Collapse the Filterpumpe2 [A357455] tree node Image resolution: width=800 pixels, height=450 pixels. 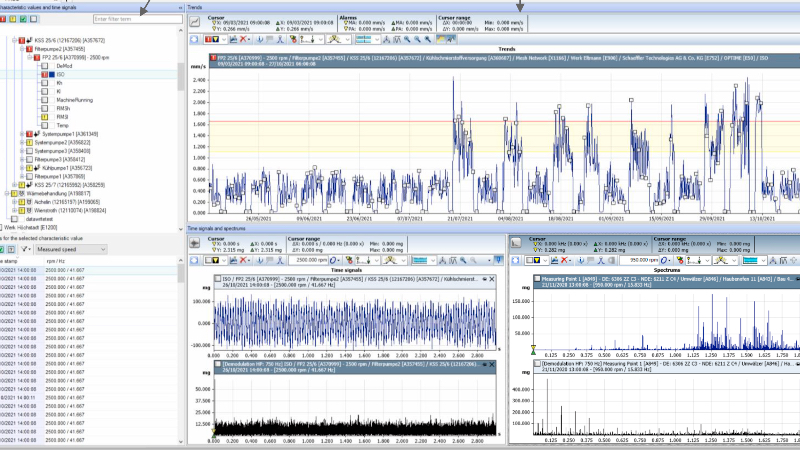point(21,47)
